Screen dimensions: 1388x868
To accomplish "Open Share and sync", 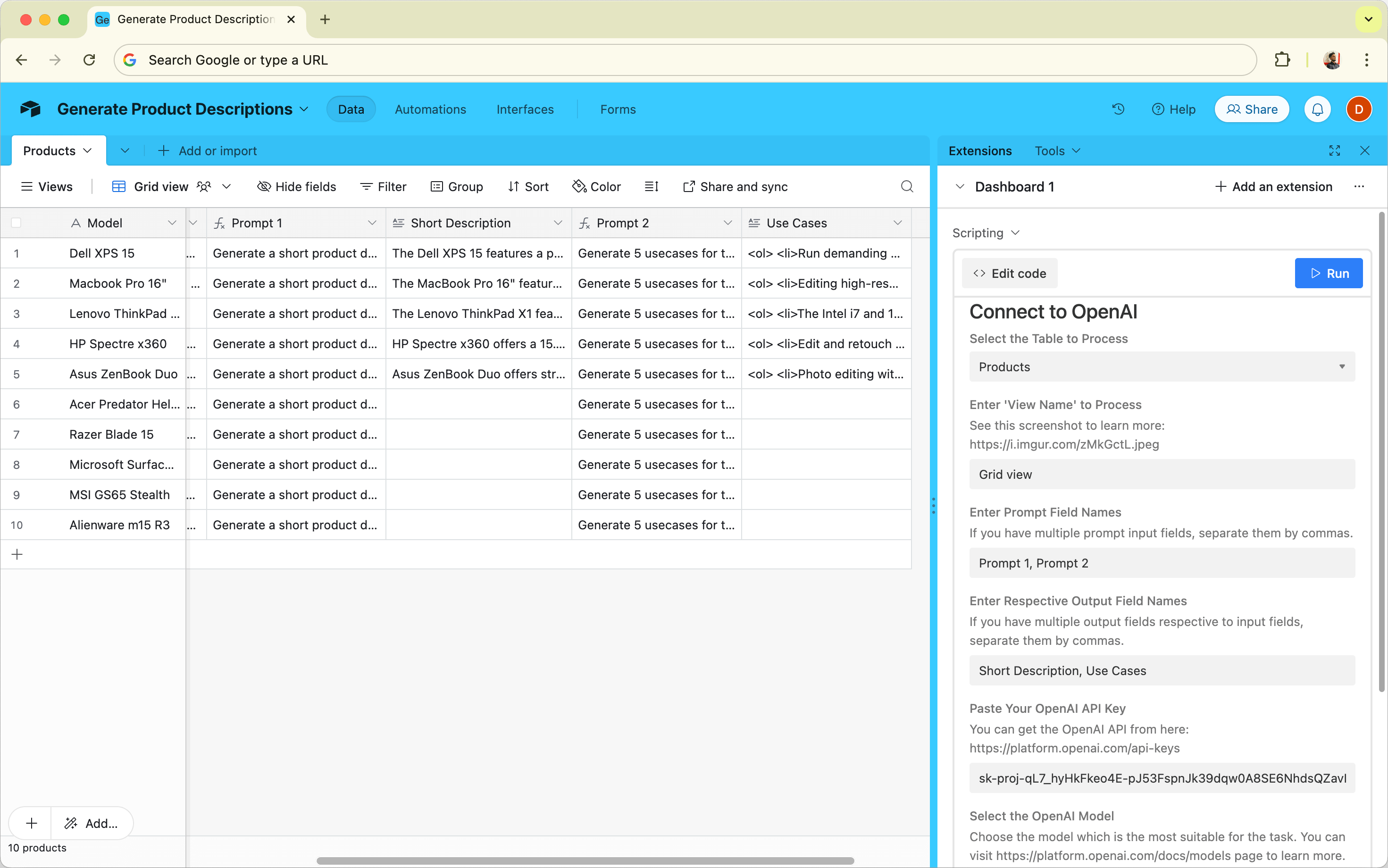I will point(736,187).
